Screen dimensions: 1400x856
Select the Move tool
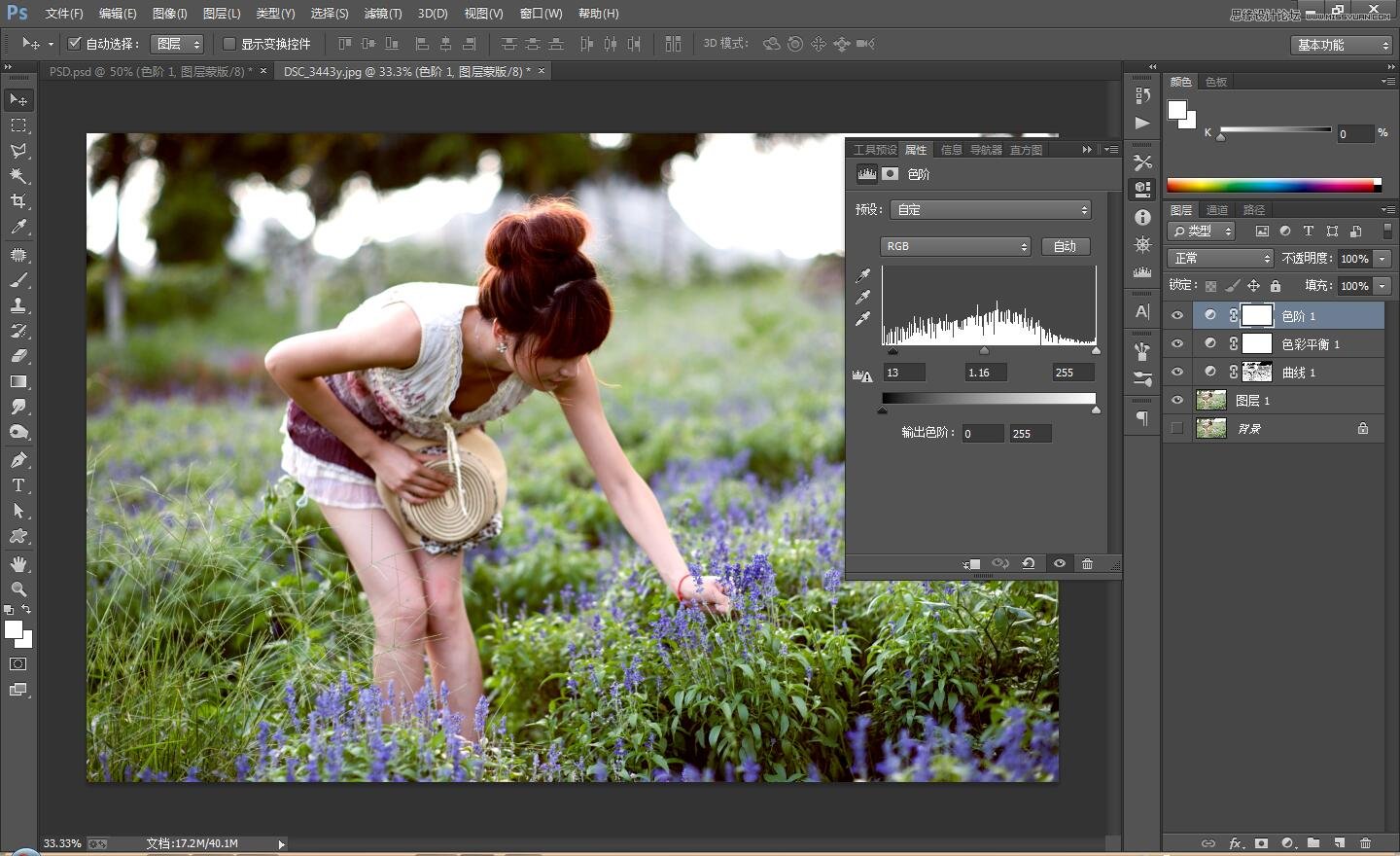pyautogui.click(x=17, y=99)
